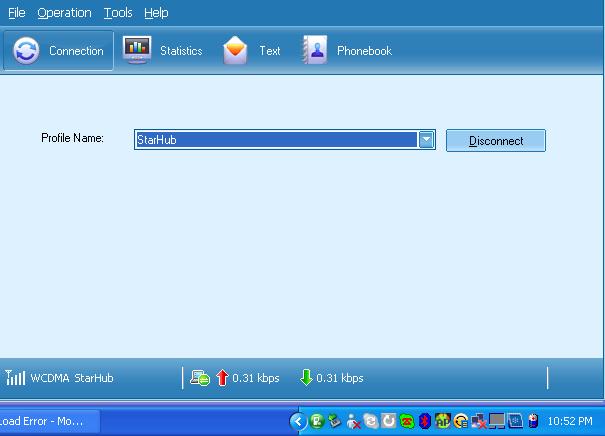Click the green mobile device tray icon
Viewport: 605px width, 436px height.
(x=317, y=421)
